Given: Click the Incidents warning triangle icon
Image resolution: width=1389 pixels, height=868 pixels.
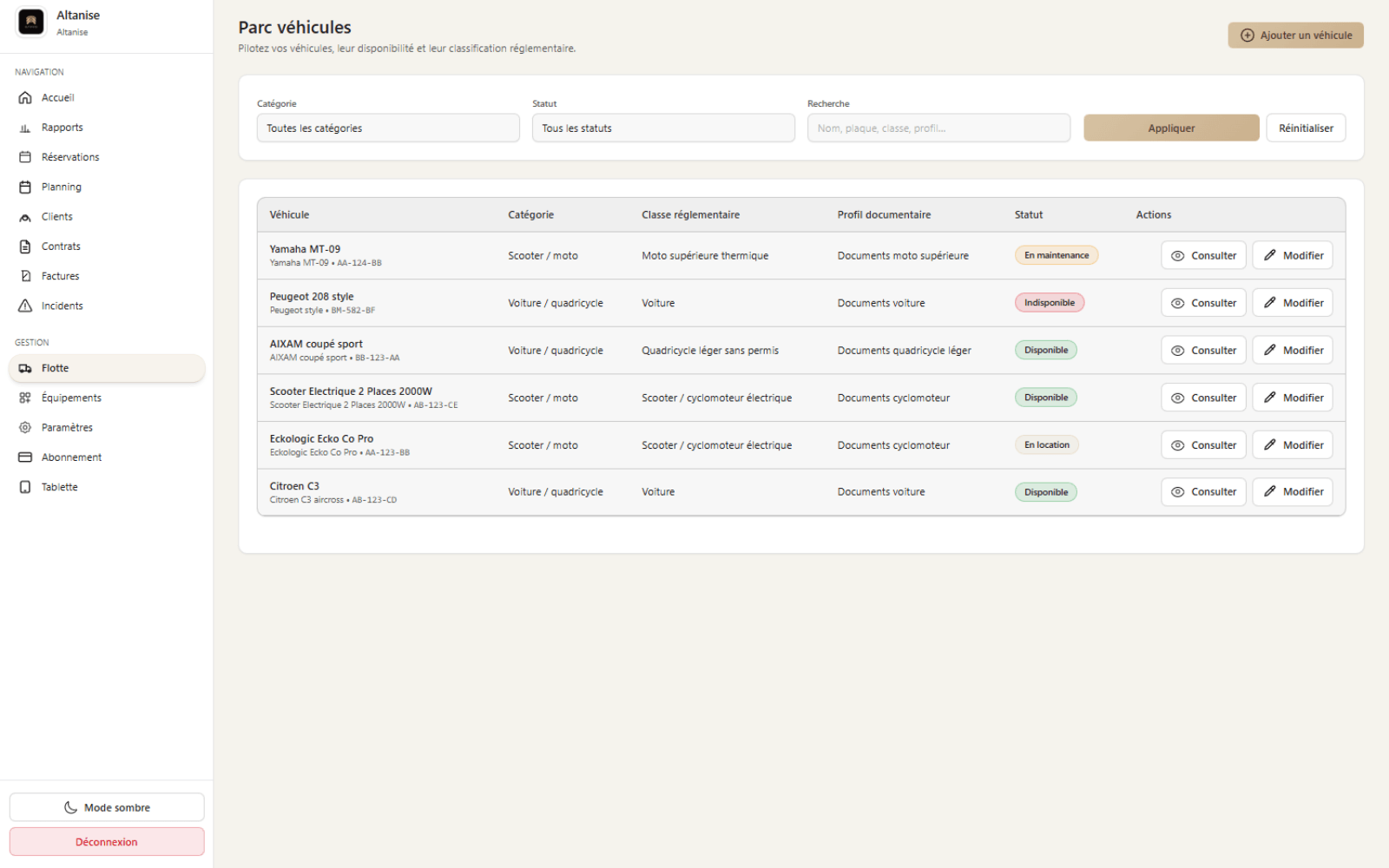Looking at the screenshot, I should coord(25,306).
